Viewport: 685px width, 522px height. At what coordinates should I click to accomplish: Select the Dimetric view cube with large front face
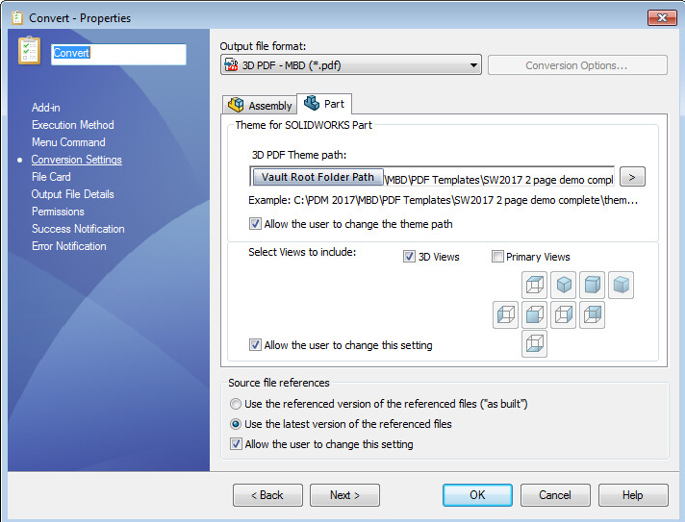(592, 285)
